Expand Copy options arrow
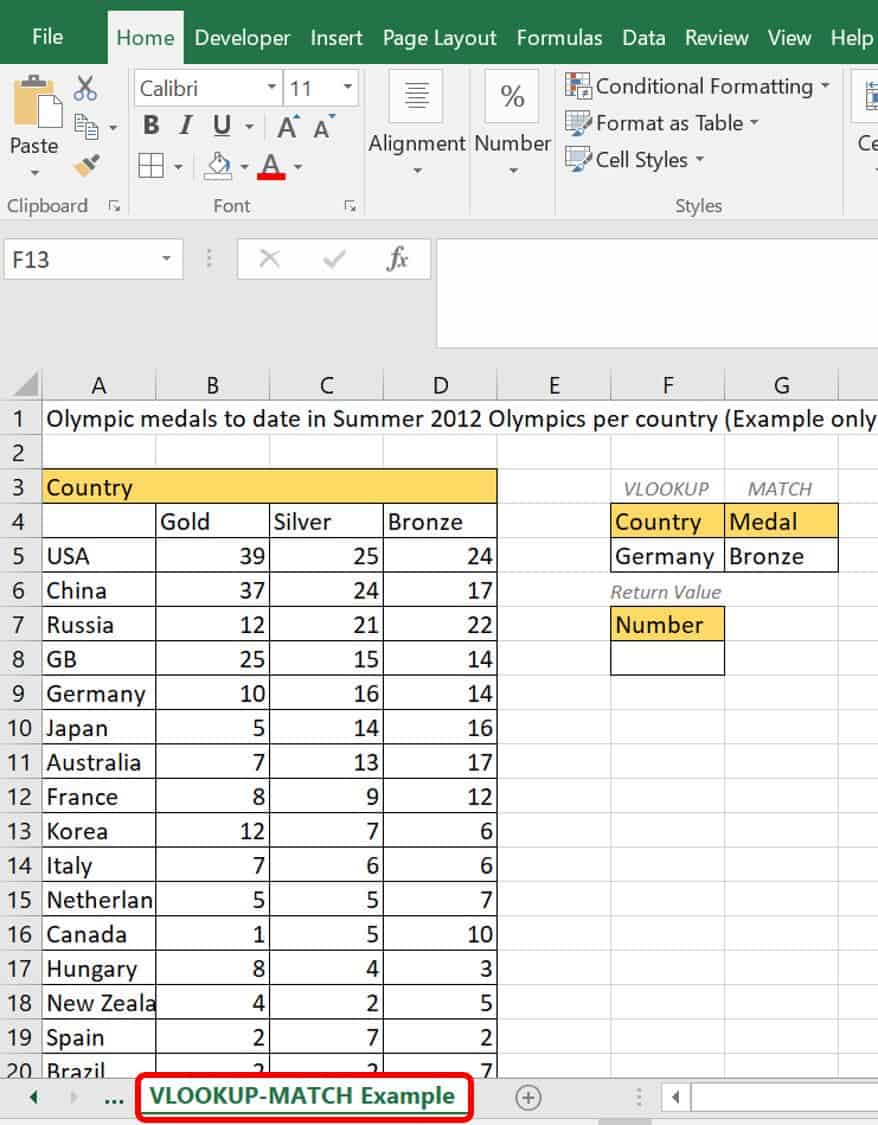The width and height of the screenshot is (878, 1125). click(x=113, y=128)
